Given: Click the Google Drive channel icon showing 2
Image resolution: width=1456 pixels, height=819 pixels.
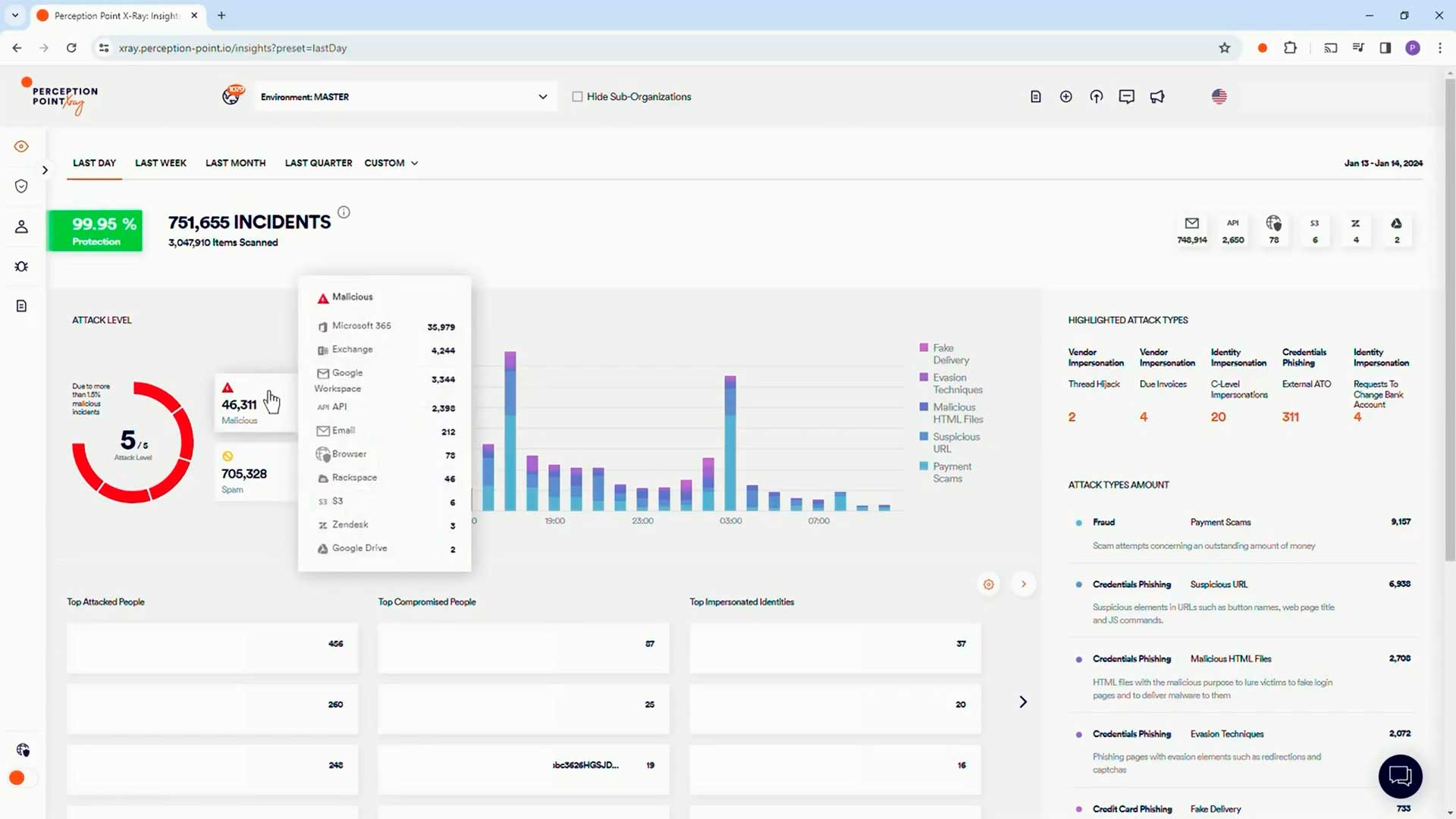Looking at the screenshot, I should coord(1397,230).
